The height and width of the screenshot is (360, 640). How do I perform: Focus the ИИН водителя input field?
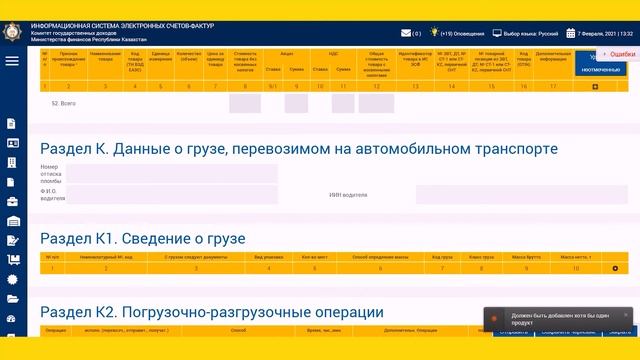click(522, 195)
